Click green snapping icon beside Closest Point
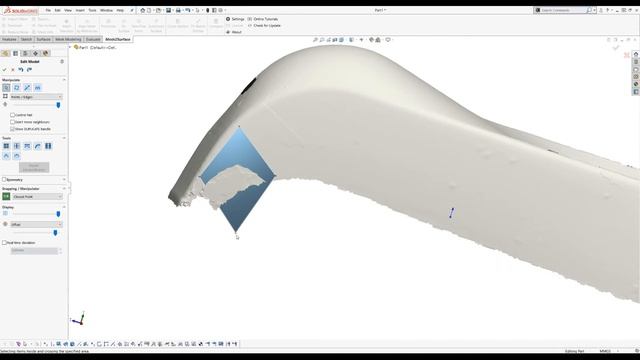The image size is (640, 360). coord(6,197)
